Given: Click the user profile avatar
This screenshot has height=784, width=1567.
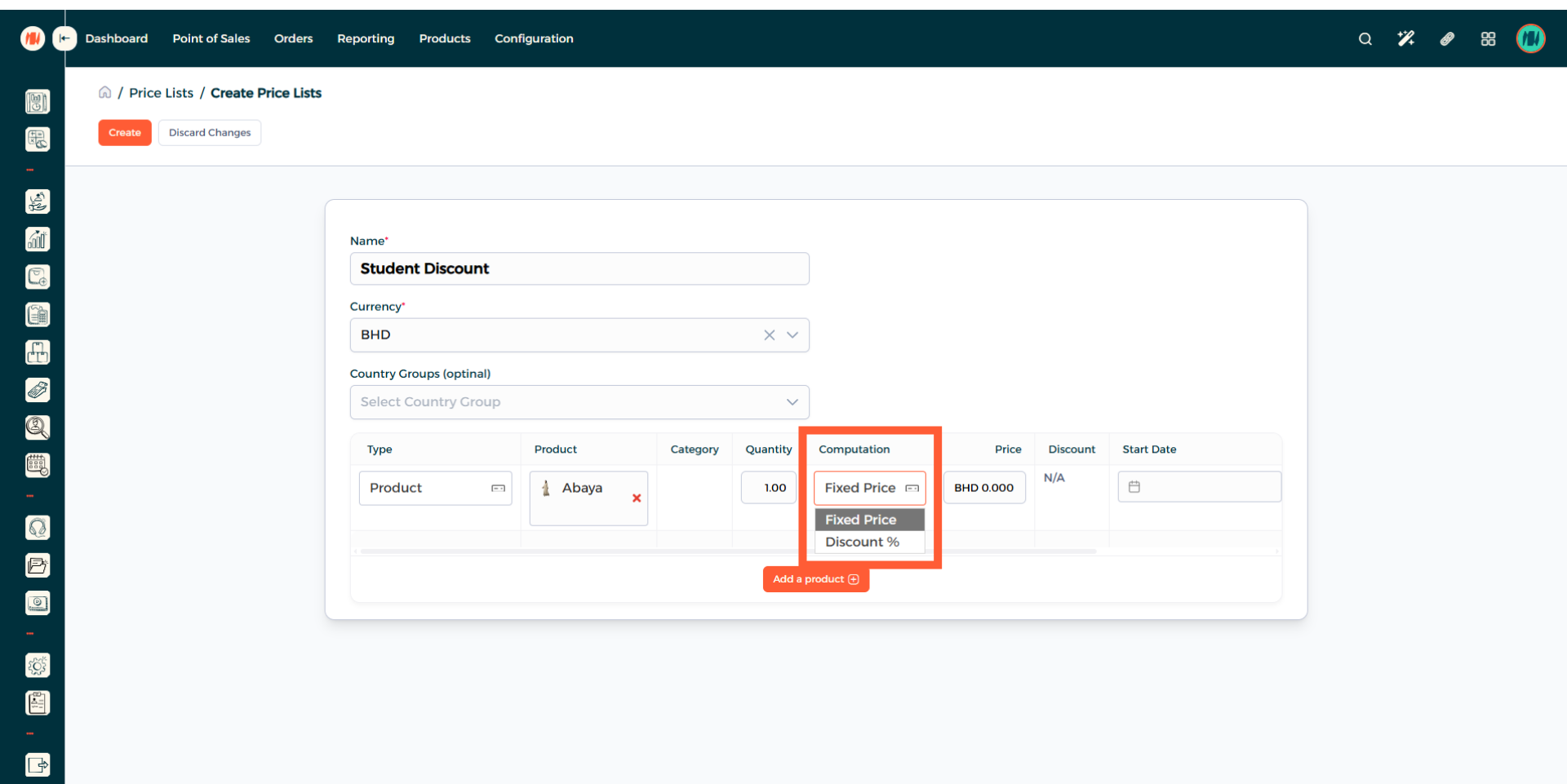Looking at the screenshot, I should click(x=1530, y=38).
